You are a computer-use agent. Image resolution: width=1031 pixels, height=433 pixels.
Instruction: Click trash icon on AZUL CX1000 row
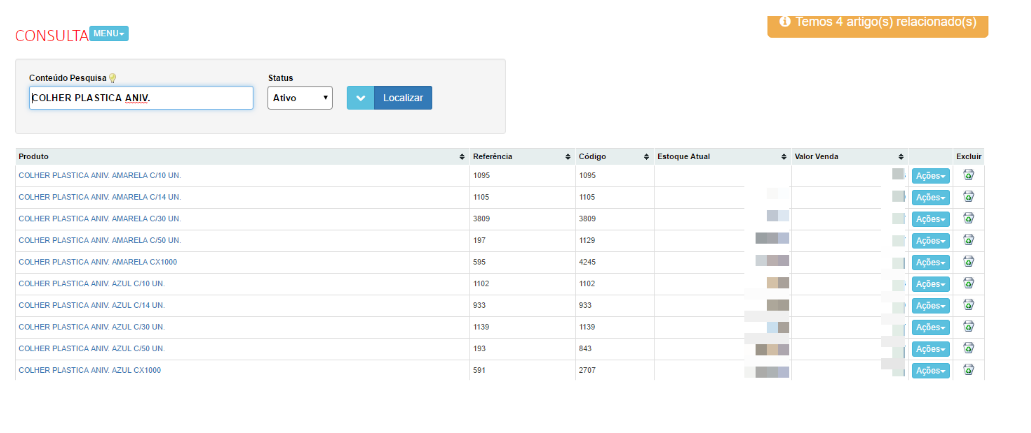tap(968, 370)
